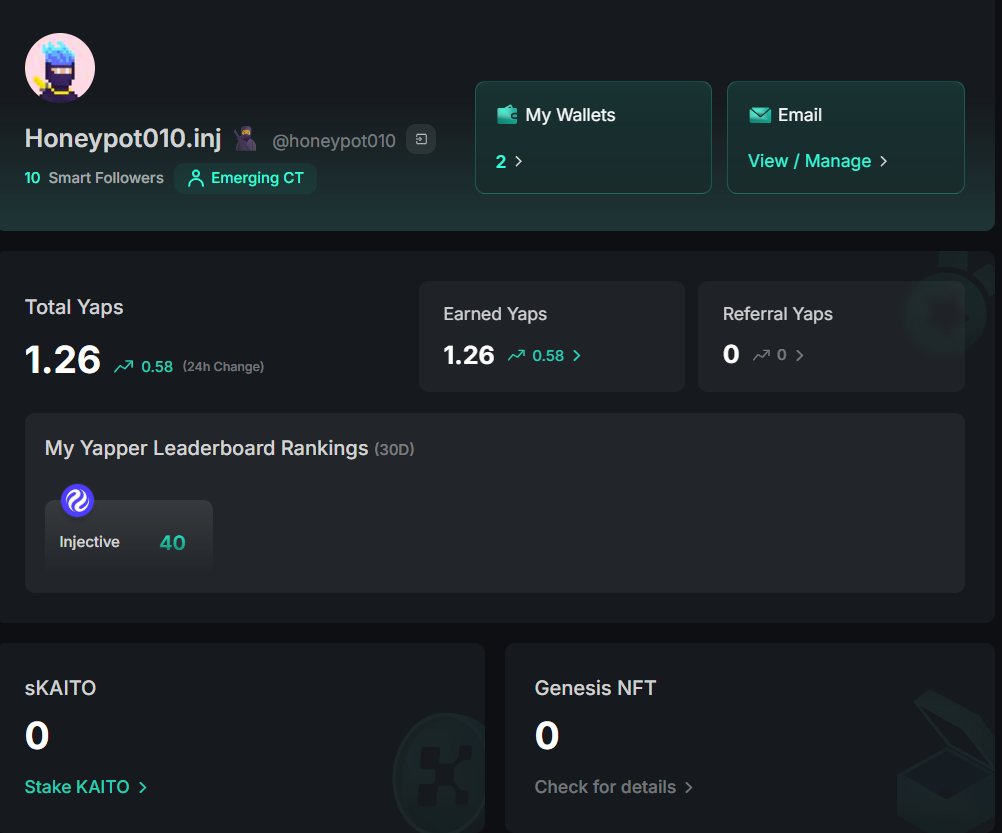The height and width of the screenshot is (833, 1002).
Task: Click the Earned Yaps chevron arrow
Action: pos(576,356)
